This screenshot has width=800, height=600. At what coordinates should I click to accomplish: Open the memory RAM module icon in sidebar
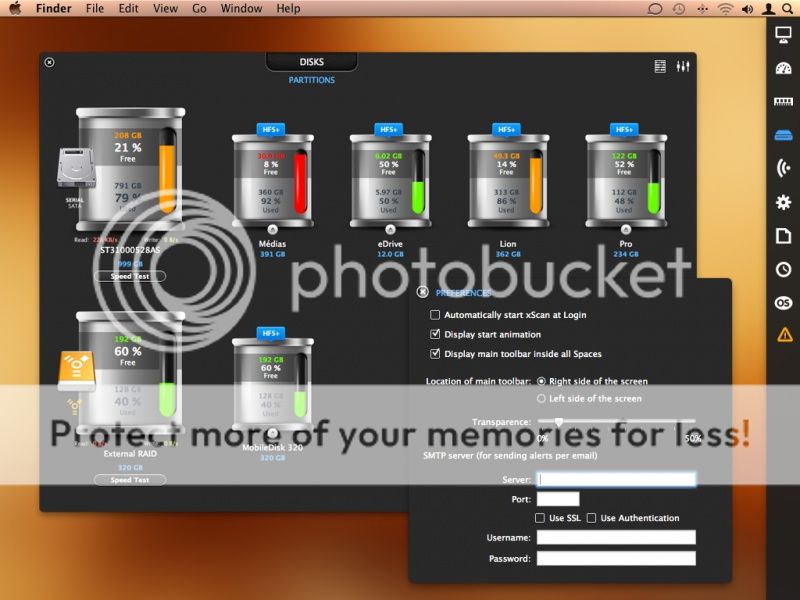[783, 102]
